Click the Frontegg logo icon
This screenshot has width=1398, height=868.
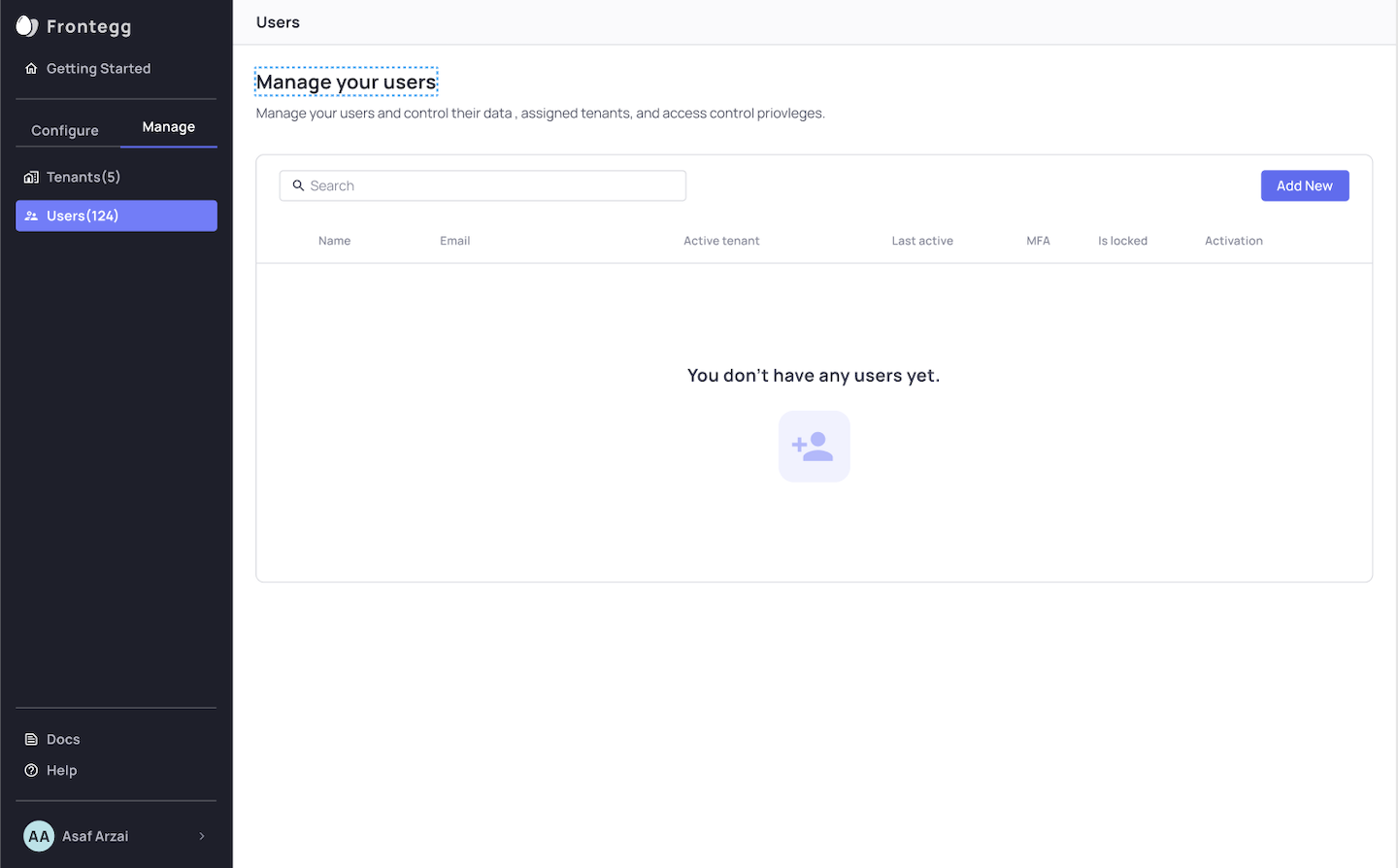(x=27, y=26)
